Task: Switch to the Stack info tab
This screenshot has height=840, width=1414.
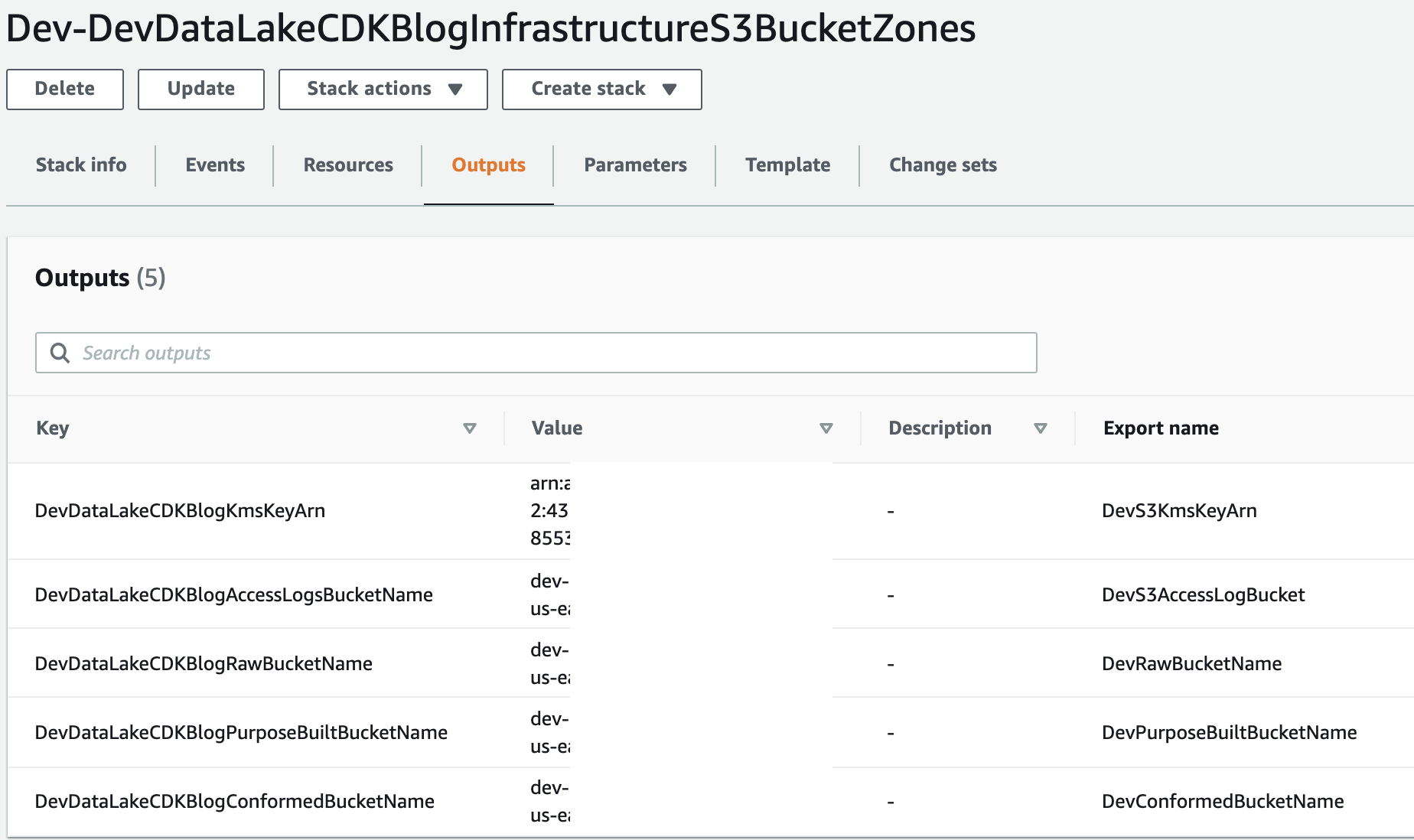Action: pos(81,165)
